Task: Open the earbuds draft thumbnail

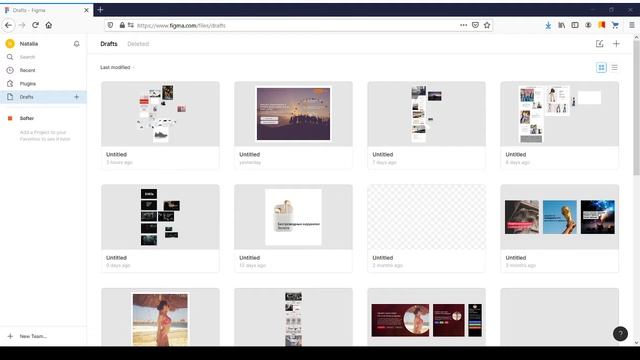Action: pyautogui.click(x=293, y=217)
